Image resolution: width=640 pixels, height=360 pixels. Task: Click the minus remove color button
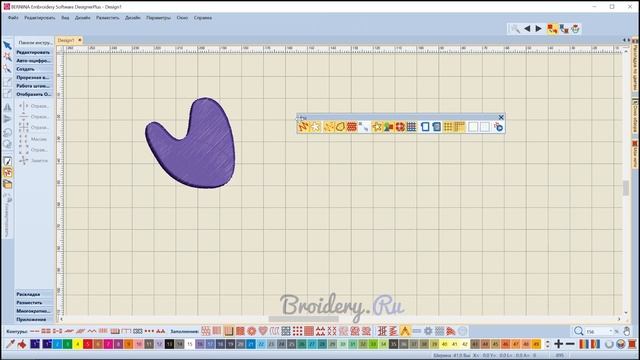tap(570, 344)
